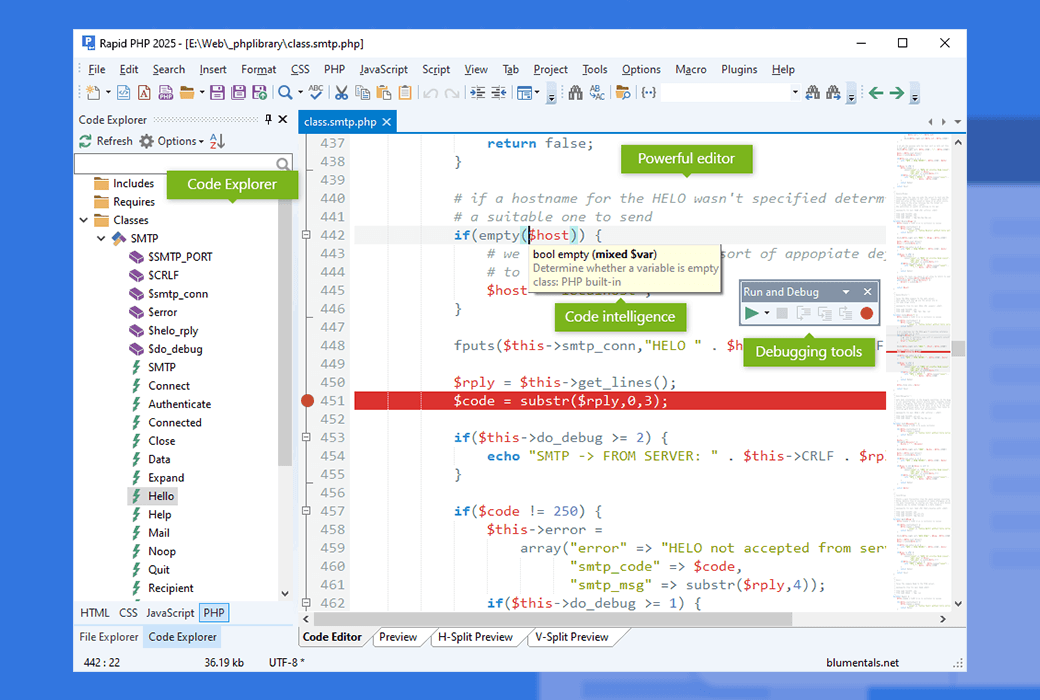
Task: Toggle breakpoint red circle in Run and Debug
Action: pos(866,313)
